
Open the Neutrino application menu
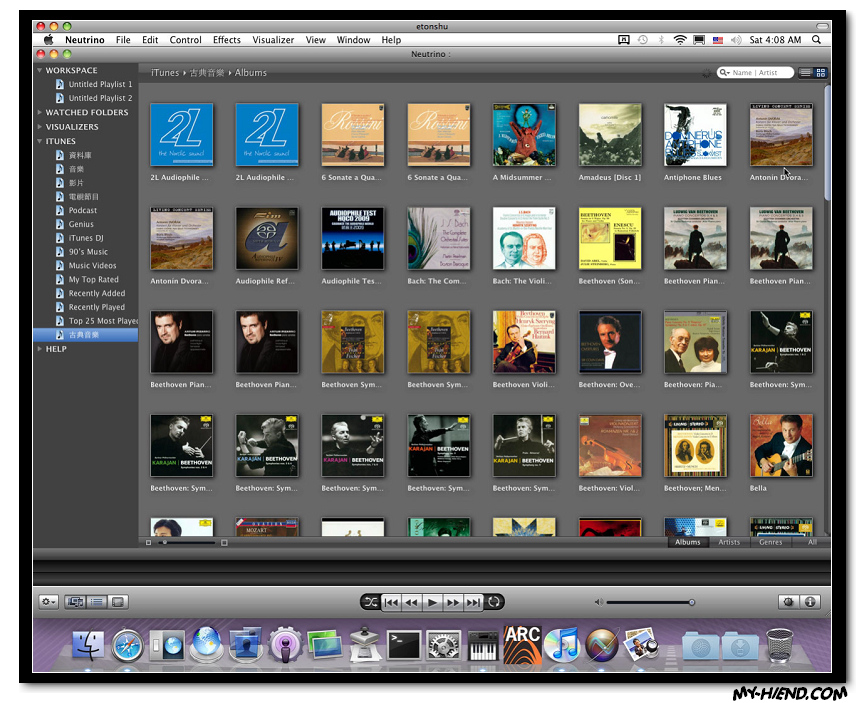coord(84,40)
